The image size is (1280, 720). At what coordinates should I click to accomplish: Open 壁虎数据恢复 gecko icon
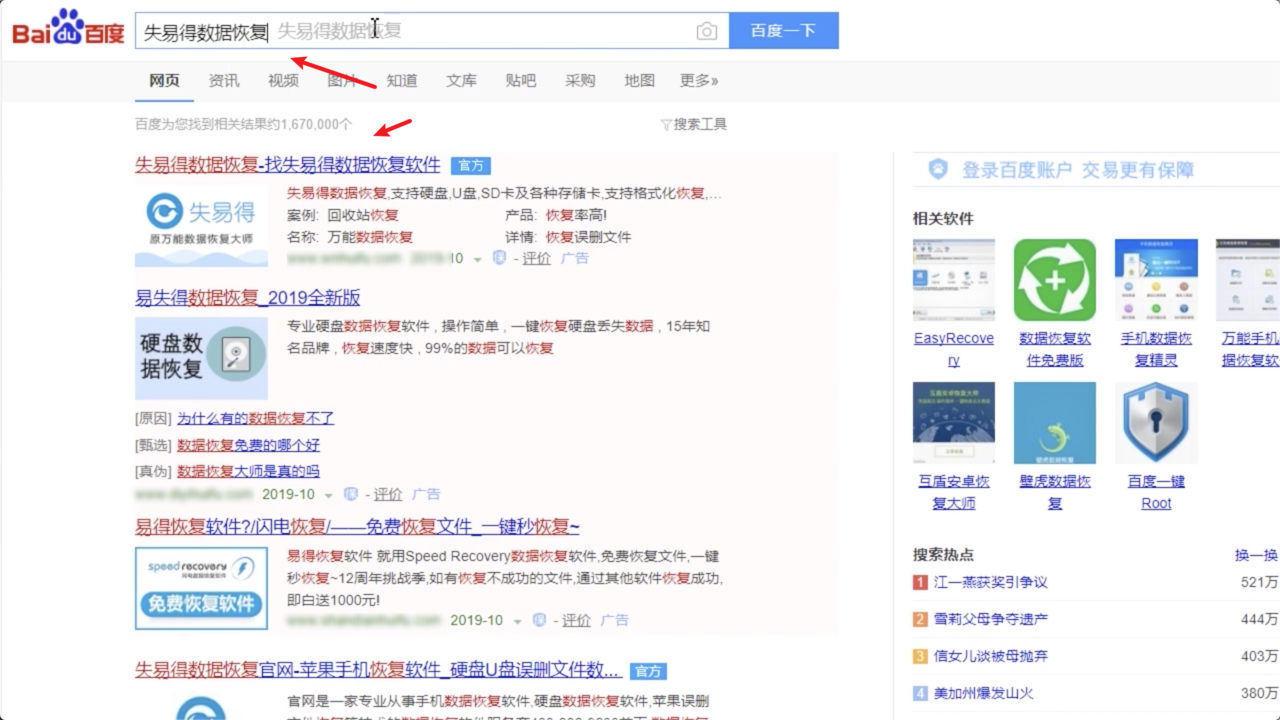coord(1055,423)
